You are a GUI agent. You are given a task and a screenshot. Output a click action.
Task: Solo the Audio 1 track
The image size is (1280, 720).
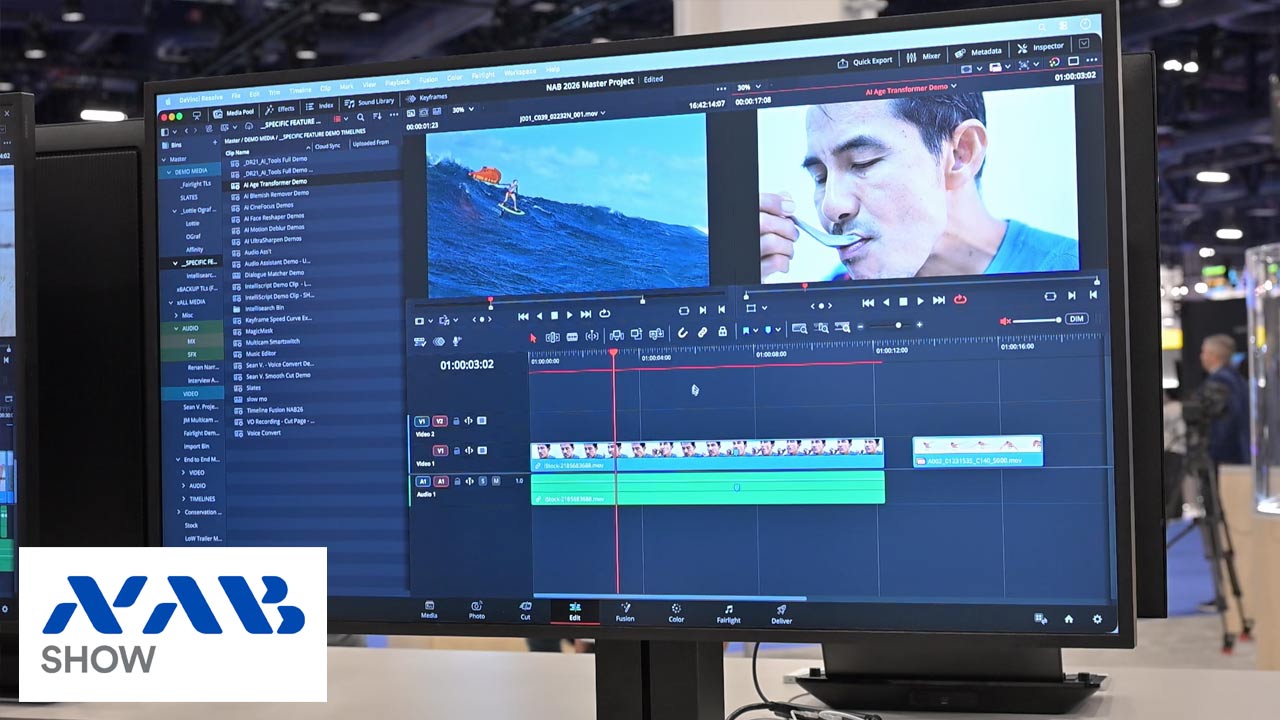pos(483,481)
